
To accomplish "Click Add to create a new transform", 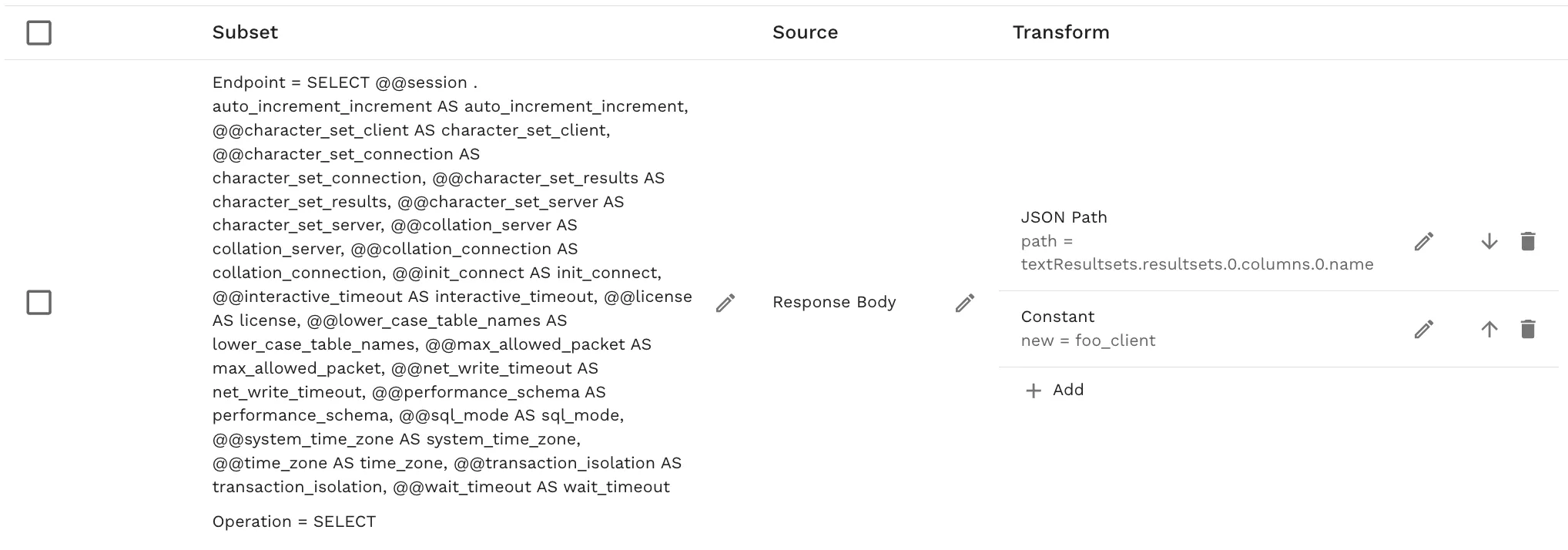I will point(1067,391).
